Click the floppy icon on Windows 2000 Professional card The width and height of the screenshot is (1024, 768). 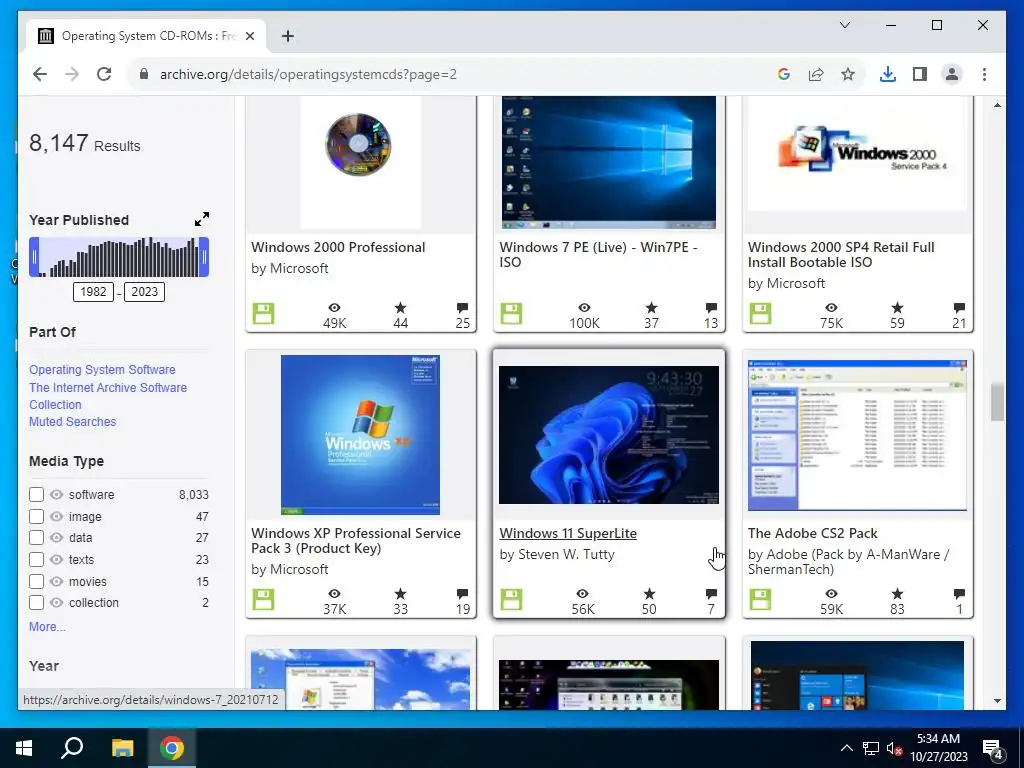tap(264, 313)
